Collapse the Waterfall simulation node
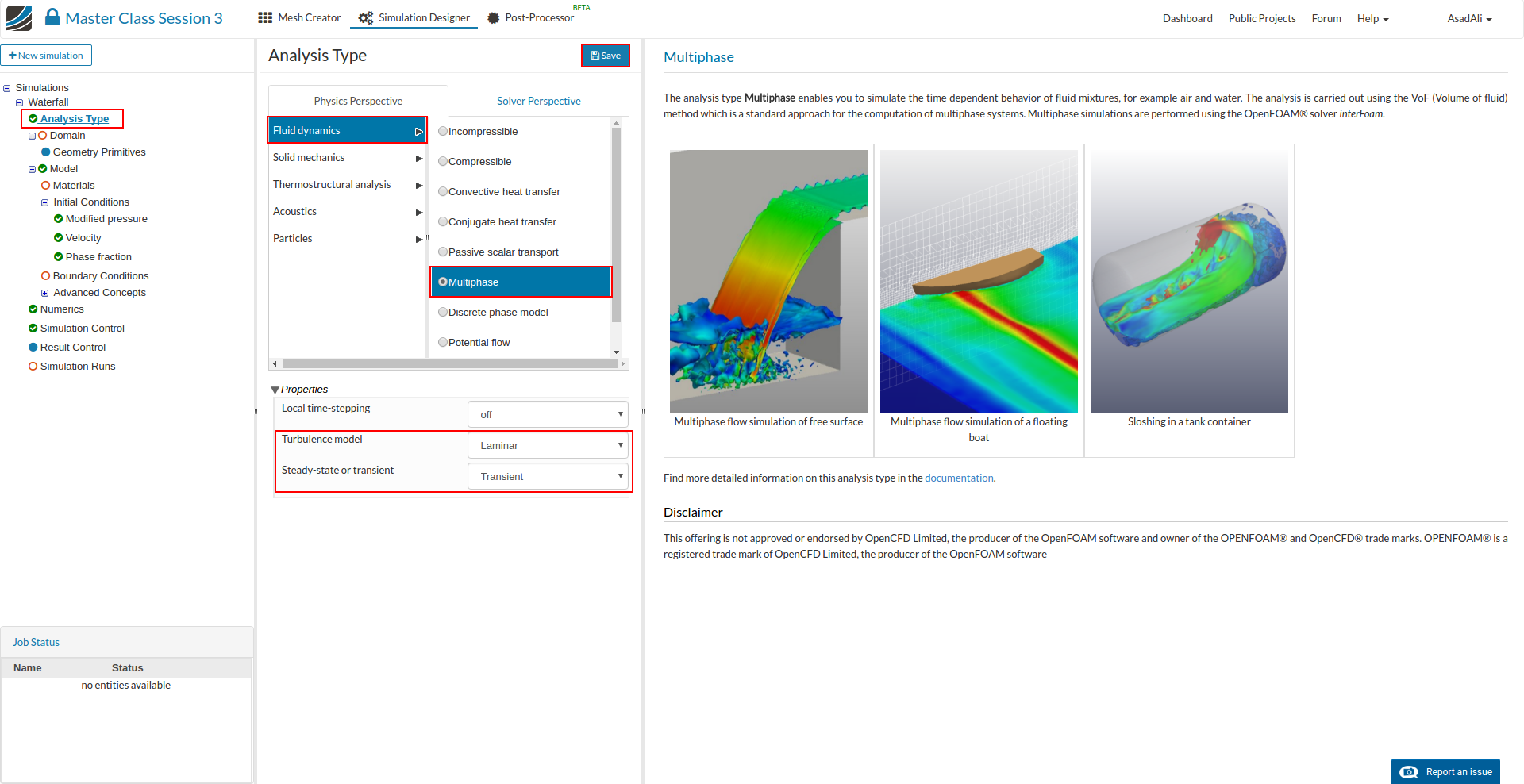 pos(20,102)
